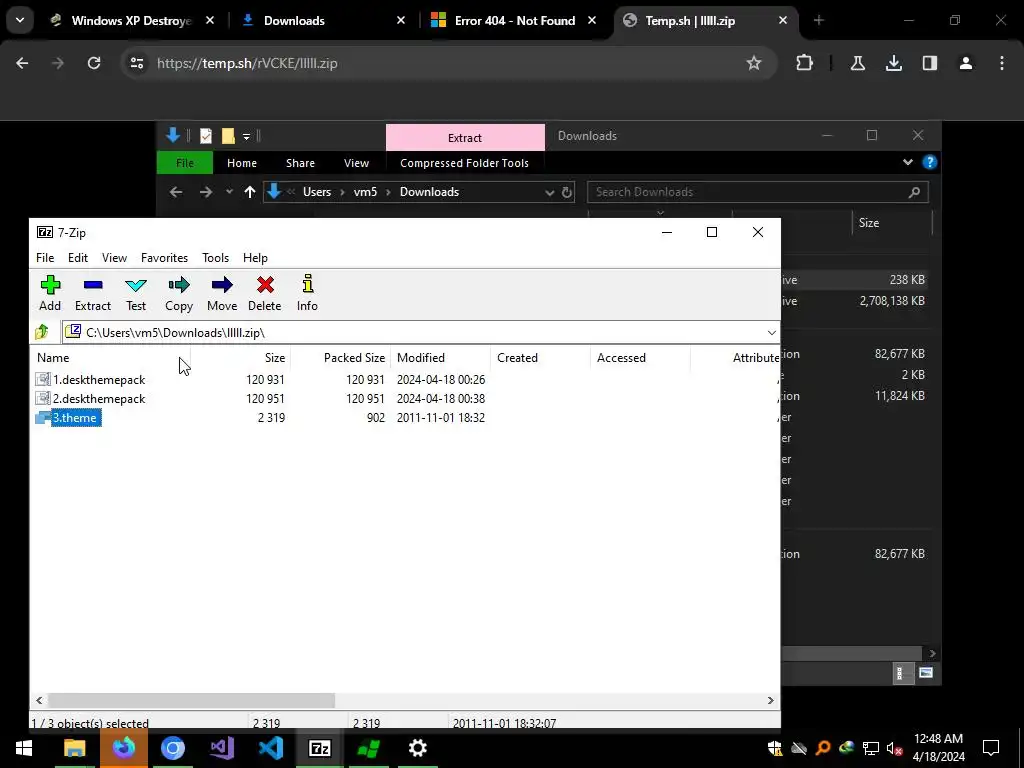Go back in Explorer navigation
The height and width of the screenshot is (768, 1024).
pos(176,192)
